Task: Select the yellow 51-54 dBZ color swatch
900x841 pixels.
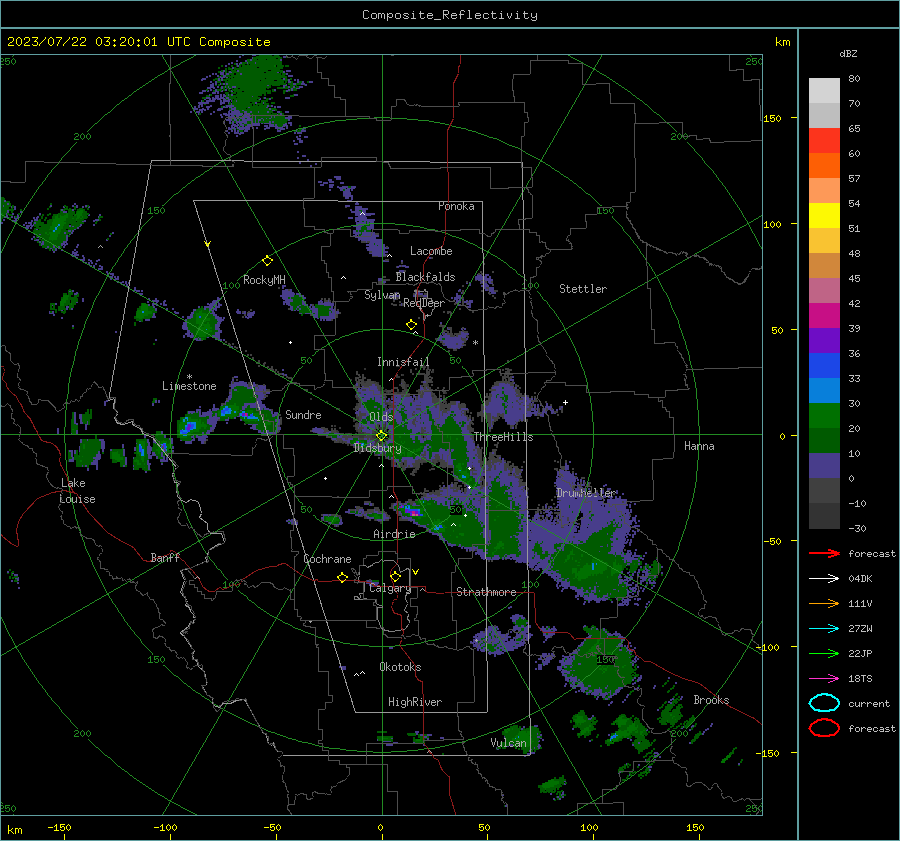Action: tap(824, 216)
